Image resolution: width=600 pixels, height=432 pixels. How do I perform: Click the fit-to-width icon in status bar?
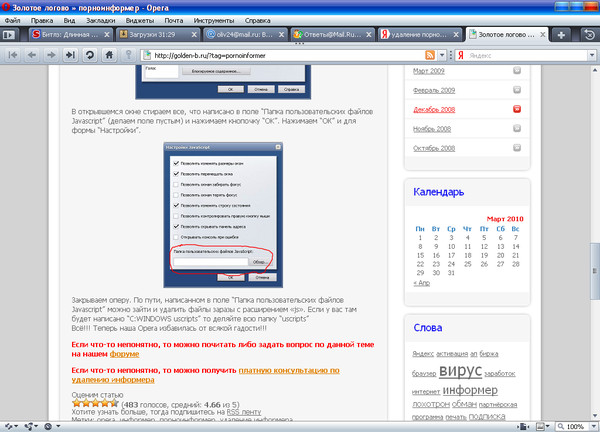523,426
